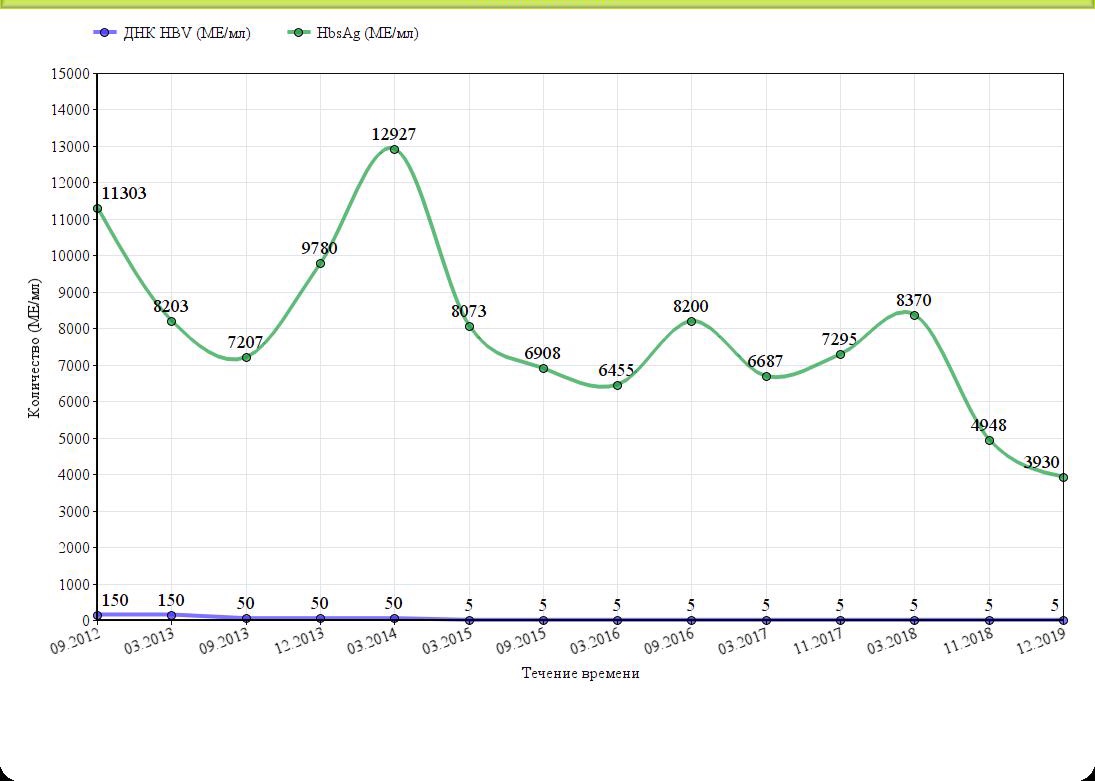Click the first ДНК HBV point at 09.2012
Screen dimensions: 1095x781
(97, 615)
